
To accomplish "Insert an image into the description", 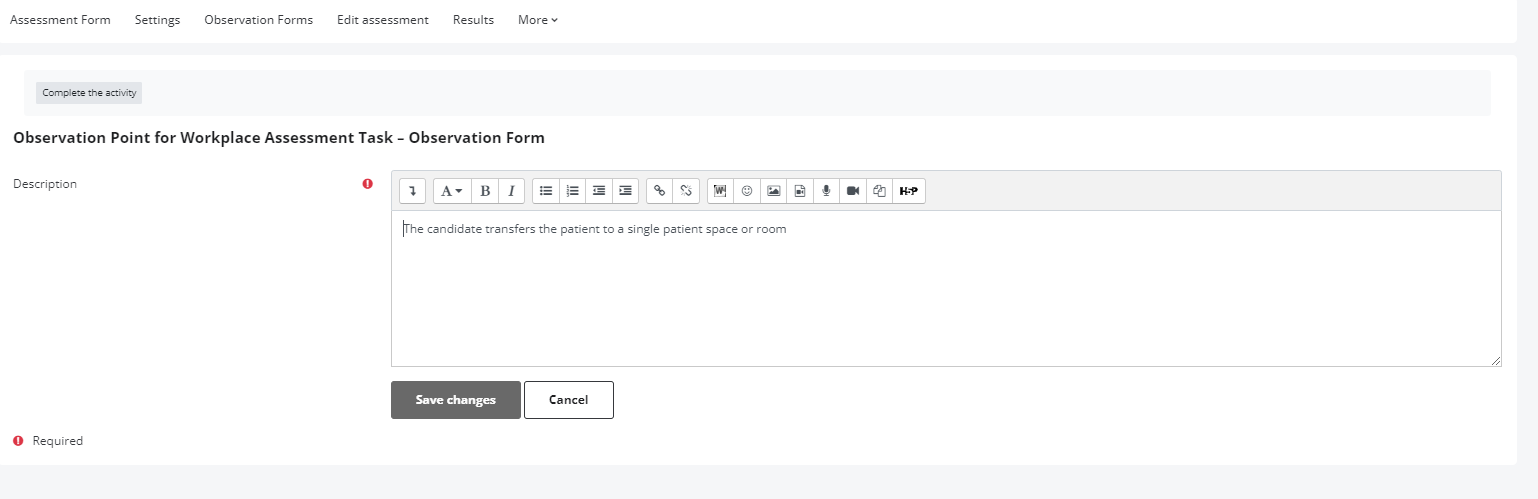I will coord(773,191).
